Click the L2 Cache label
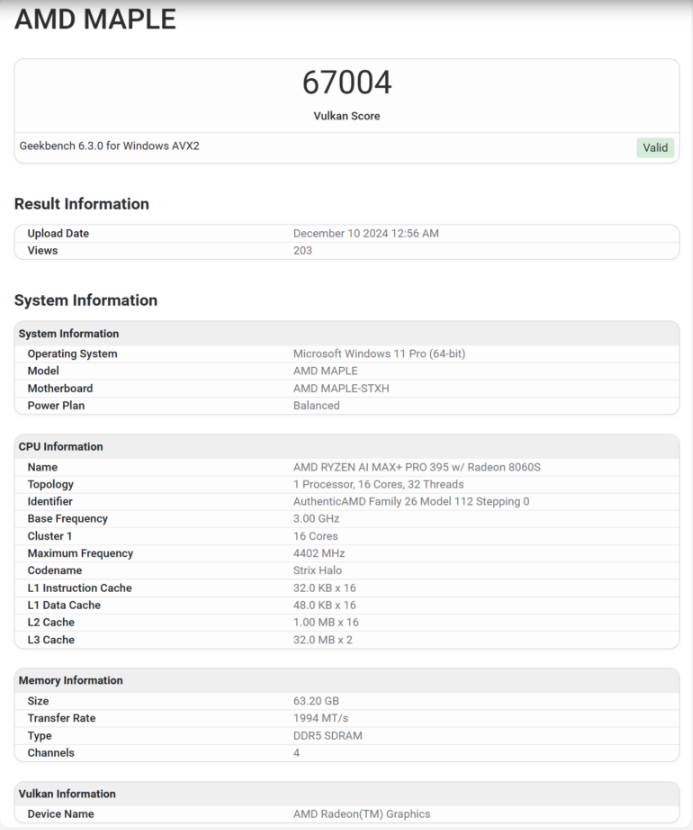This screenshot has height=830, width=693. click(x=51, y=622)
